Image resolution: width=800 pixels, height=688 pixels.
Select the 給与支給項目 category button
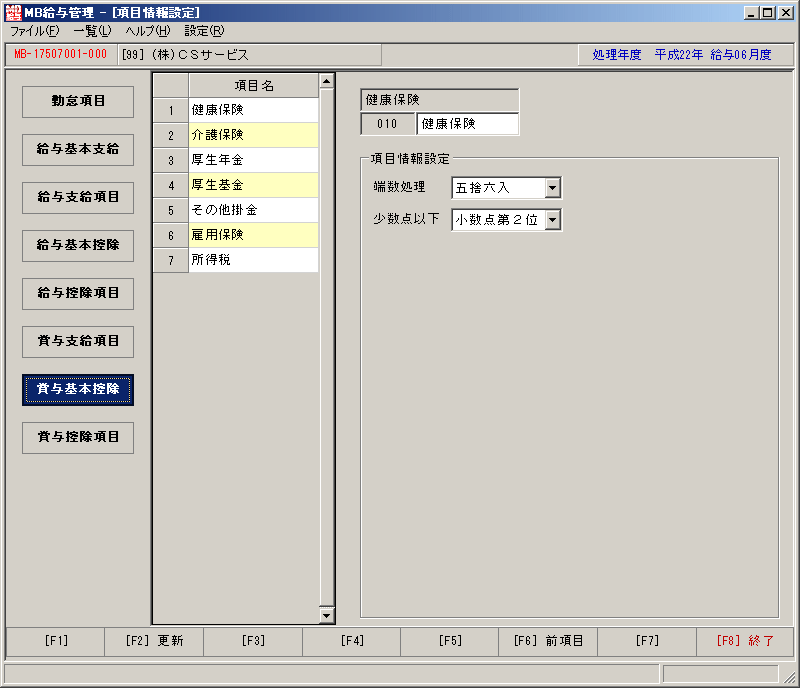point(78,198)
